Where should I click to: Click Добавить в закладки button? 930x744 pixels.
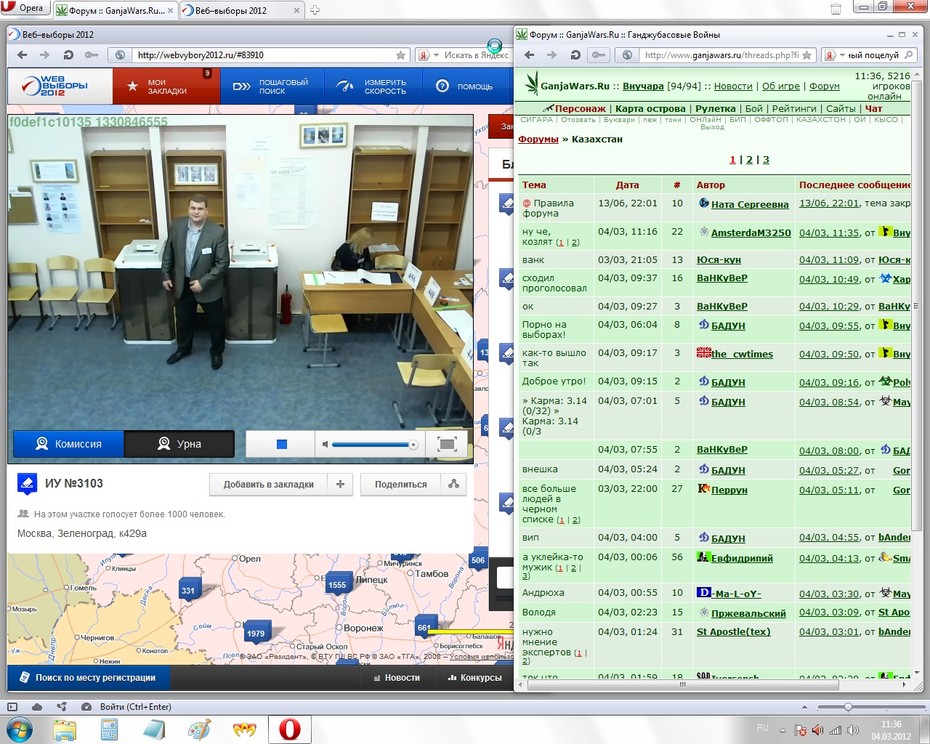point(268,484)
